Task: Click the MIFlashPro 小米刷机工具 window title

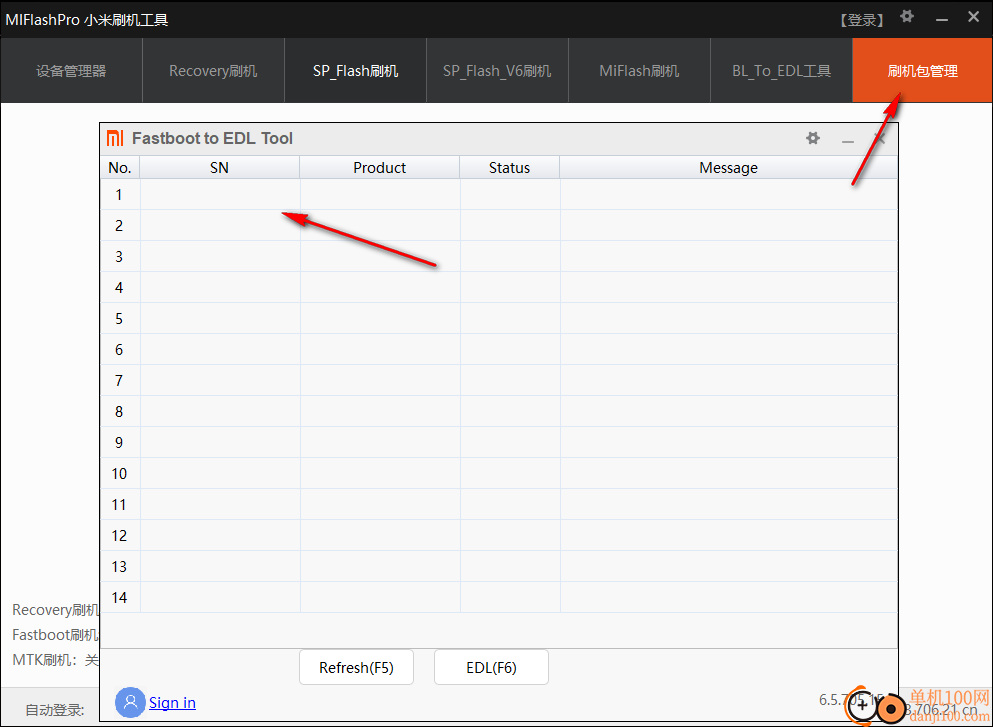Action: pyautogui.click(x=87, y=20)
